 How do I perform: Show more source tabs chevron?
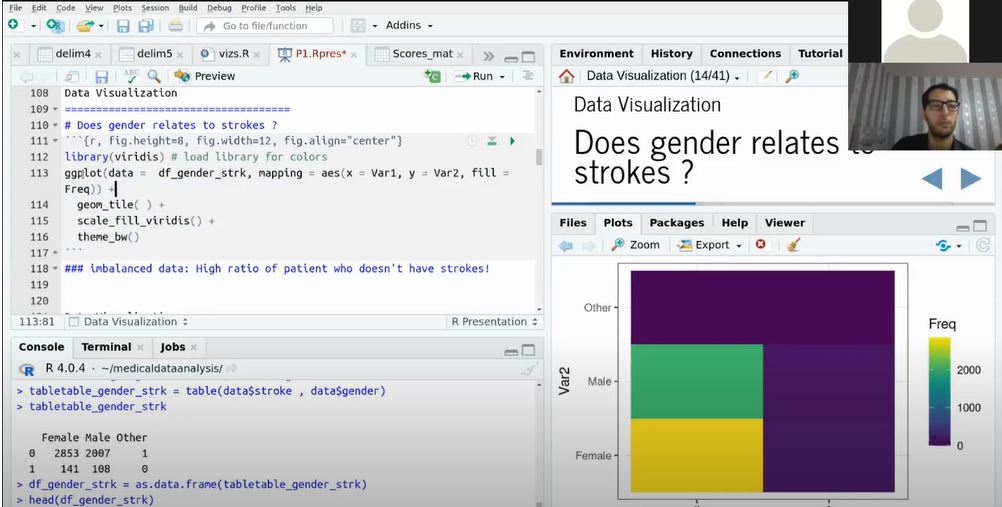(x=488, y=56)
